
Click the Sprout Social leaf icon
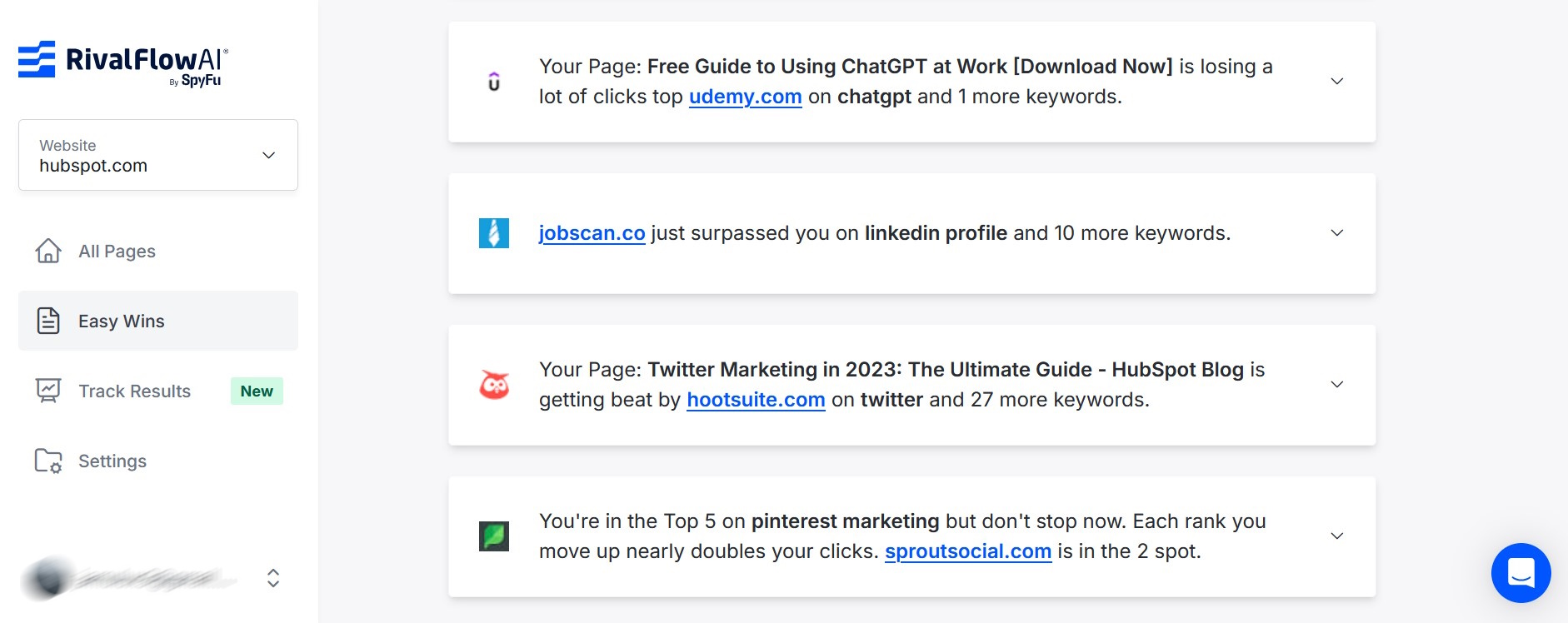click(494, 536)
